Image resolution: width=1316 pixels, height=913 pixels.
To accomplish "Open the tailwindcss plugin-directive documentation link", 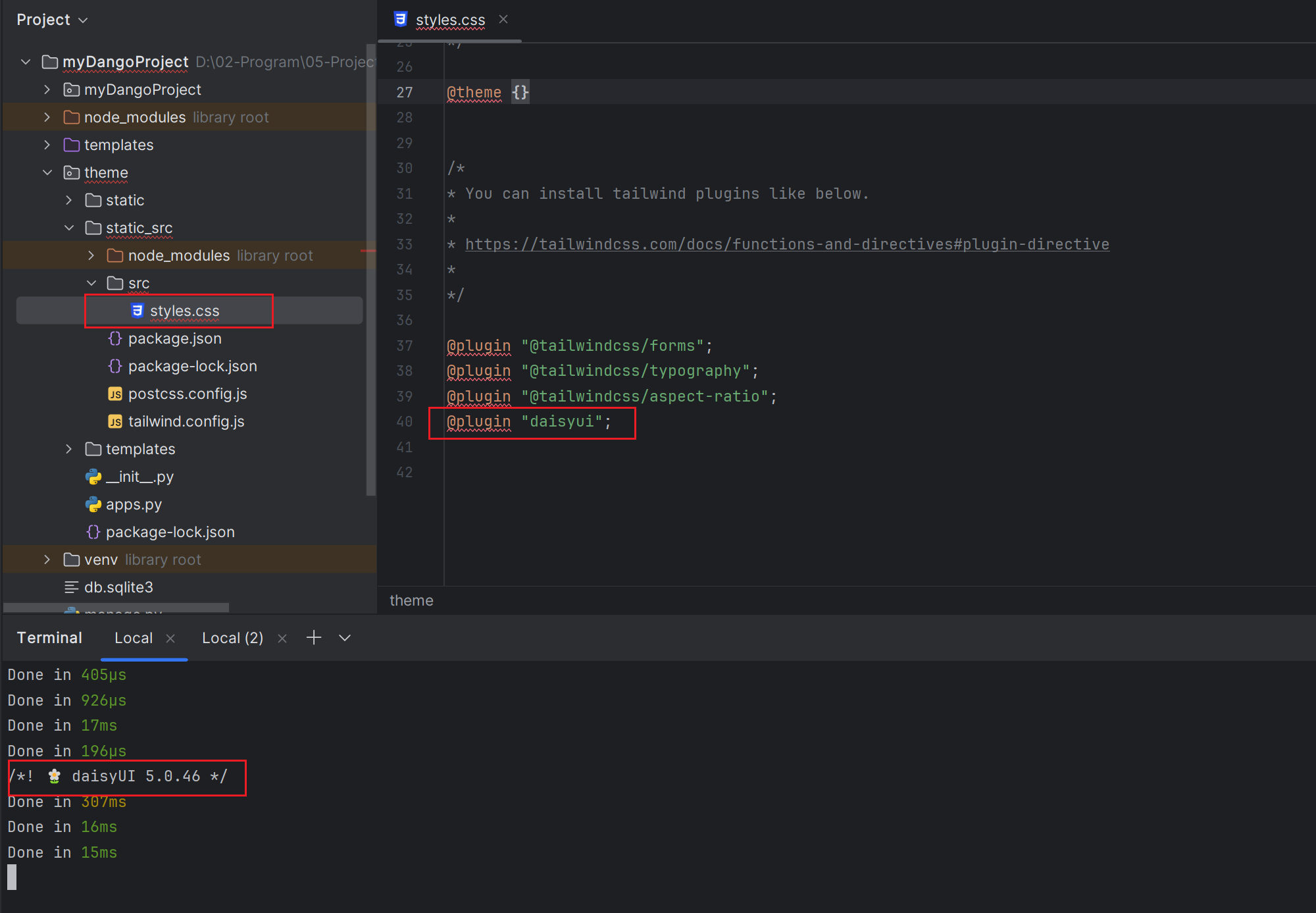I will coord(786,244).
